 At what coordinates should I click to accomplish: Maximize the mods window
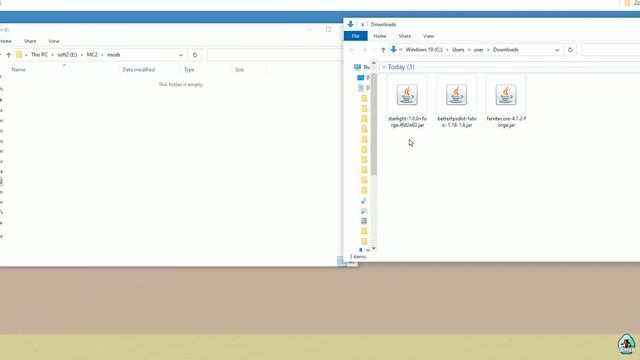pyautogui.click(x=328, y=29)
